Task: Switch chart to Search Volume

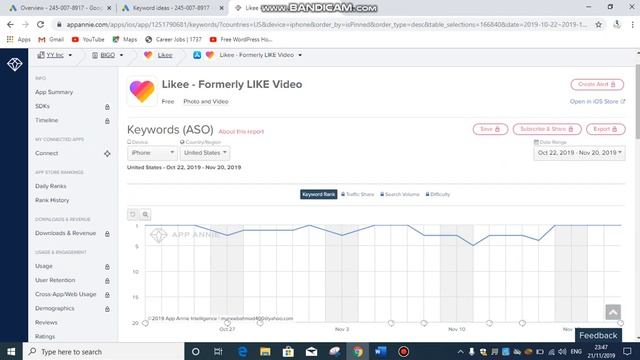Action: click(400, 194)
